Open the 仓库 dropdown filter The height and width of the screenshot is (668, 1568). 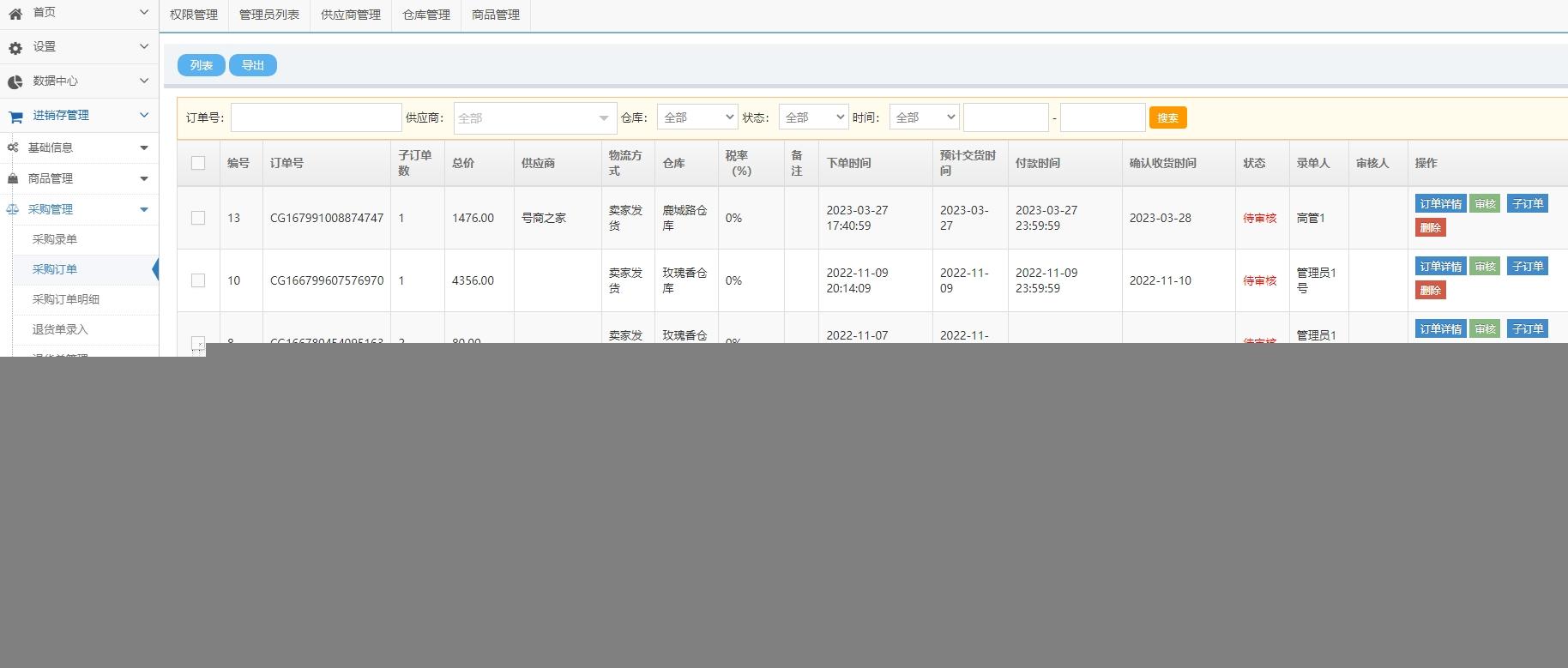697,117
